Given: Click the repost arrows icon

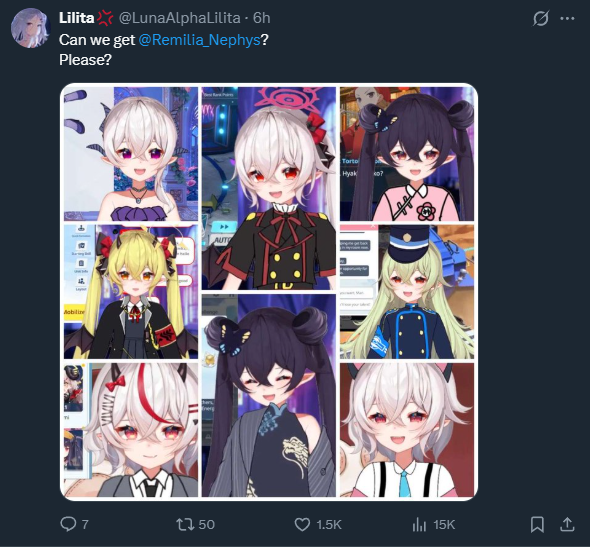Looking at the screenshot, I should pyautogui.click(x=185, y=524).
